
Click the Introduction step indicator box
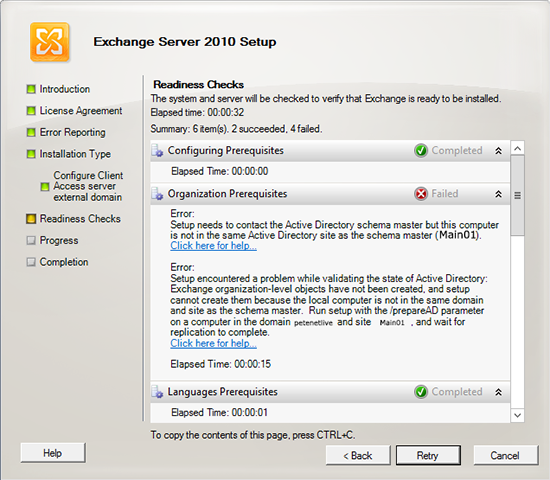31,89
